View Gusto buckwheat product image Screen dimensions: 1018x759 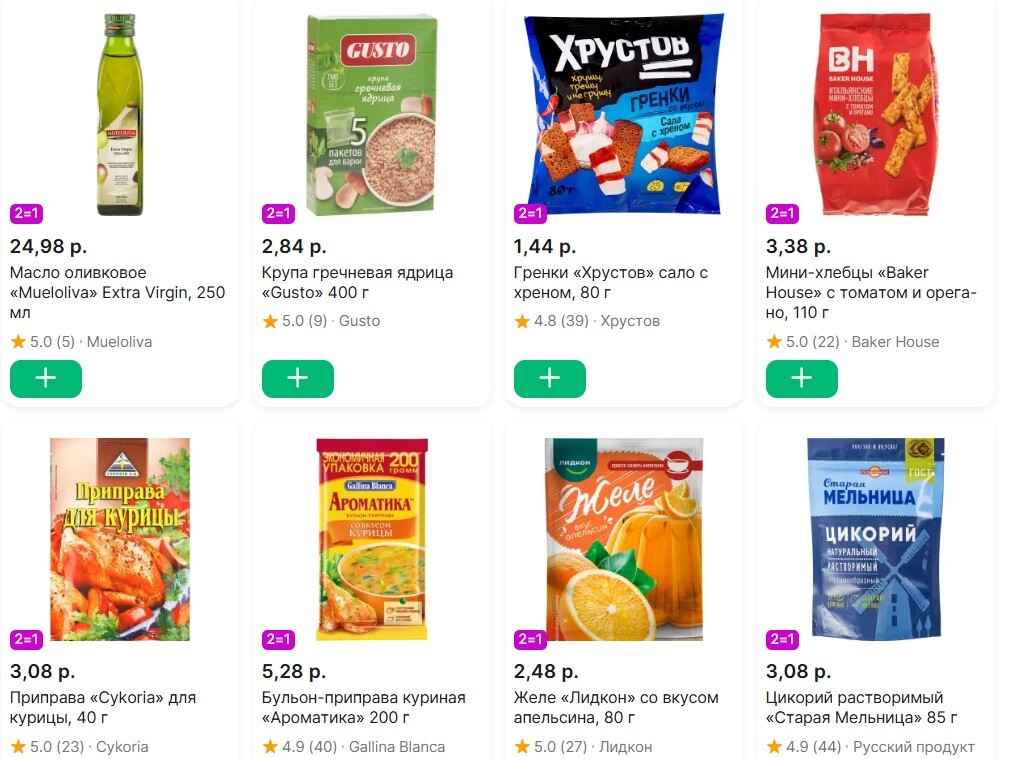click(x=371, y=115)
